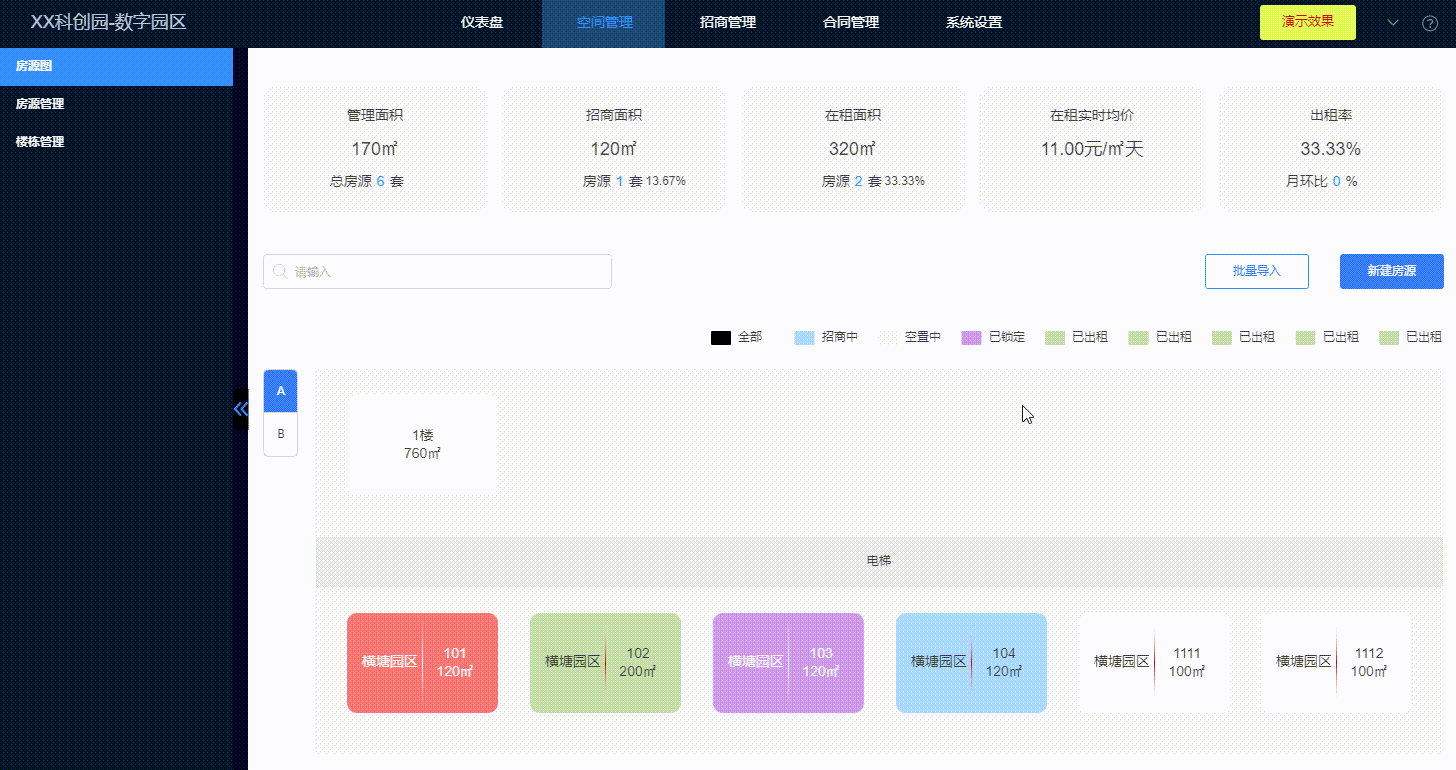The width and height of the screenshot is (1456, 770).
Task: Click the 总房源 count number 6
Action: [x=381, y=182]
